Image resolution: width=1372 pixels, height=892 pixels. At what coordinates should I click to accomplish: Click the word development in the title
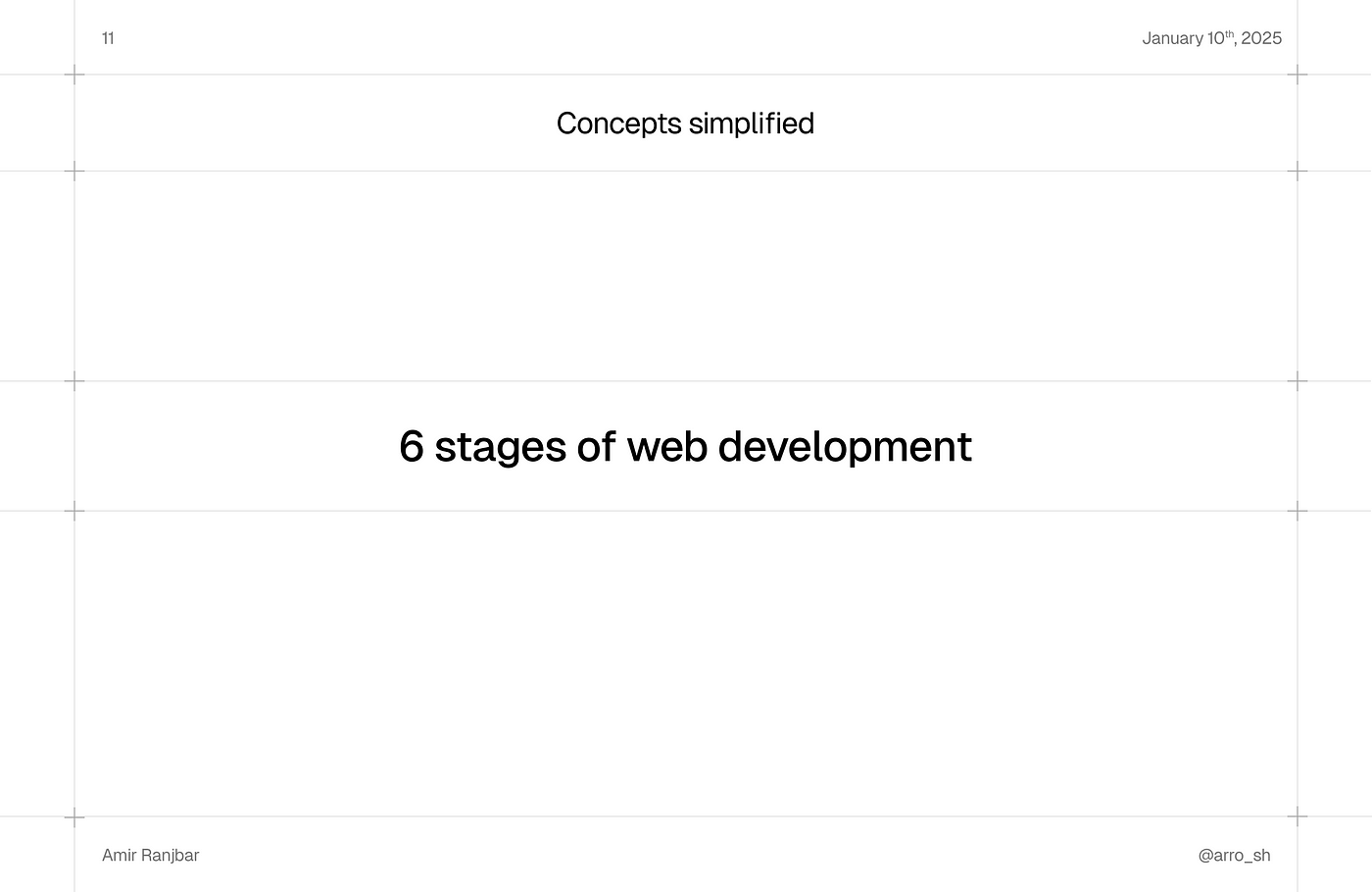[x=845, y=447]
